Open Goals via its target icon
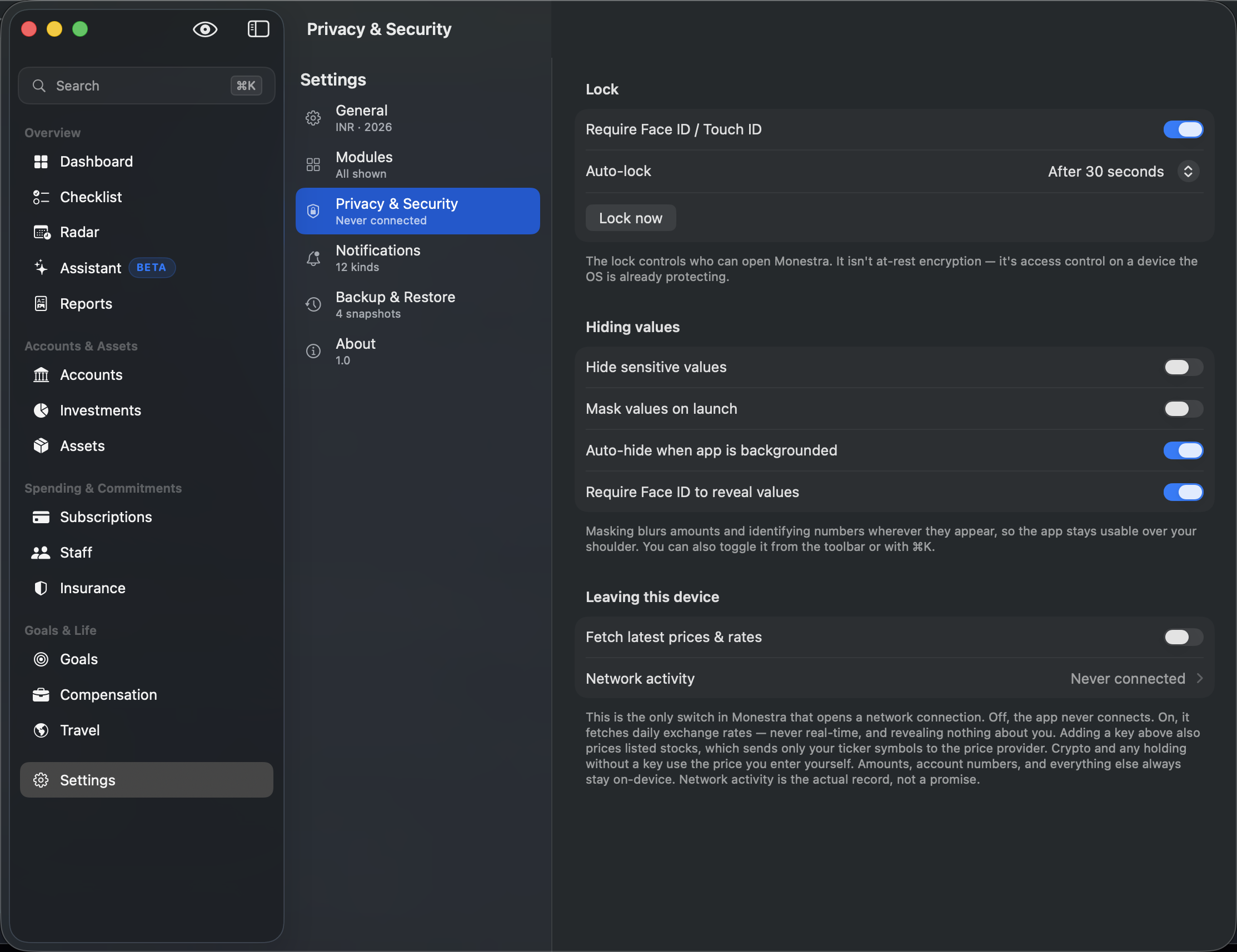This screenshot has height=952, width=1237. [x=41, y=659]
